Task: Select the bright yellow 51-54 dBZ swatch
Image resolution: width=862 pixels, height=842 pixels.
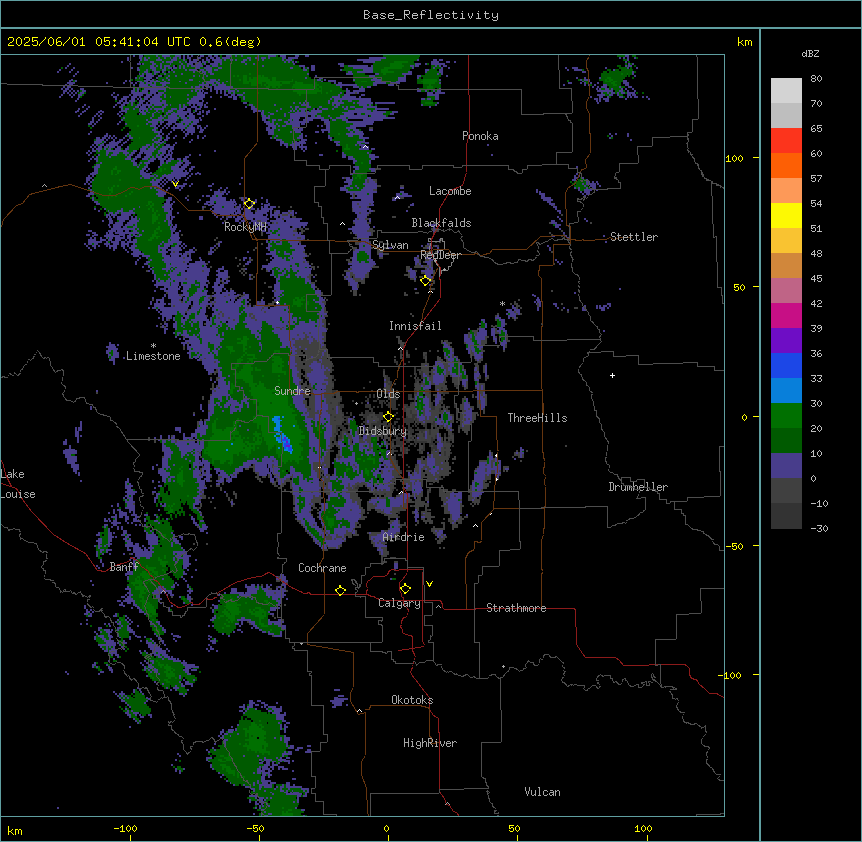Action: pyautogui.click(x=786, y=215)
